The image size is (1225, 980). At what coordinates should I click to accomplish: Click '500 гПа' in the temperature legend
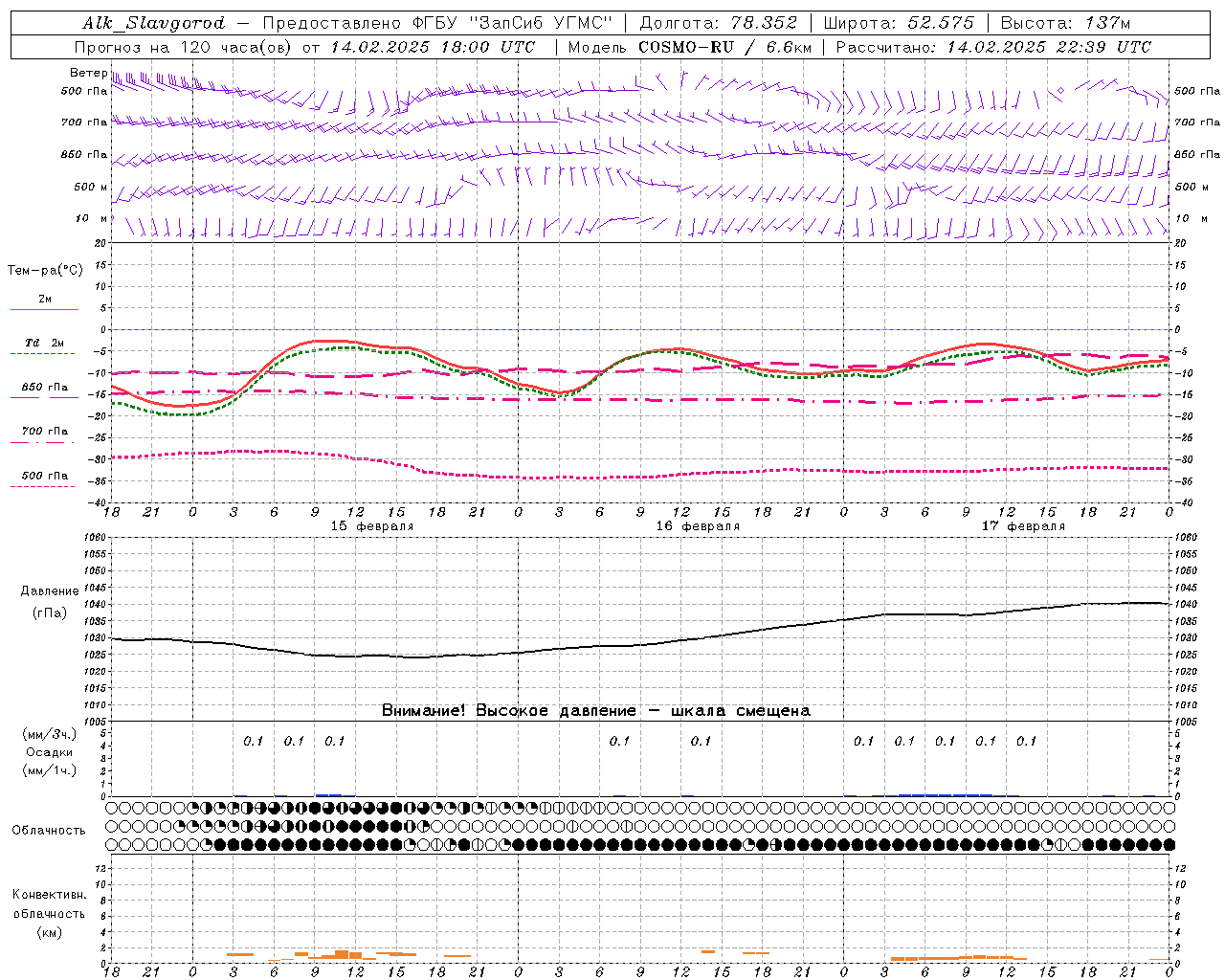coord(45,476)
